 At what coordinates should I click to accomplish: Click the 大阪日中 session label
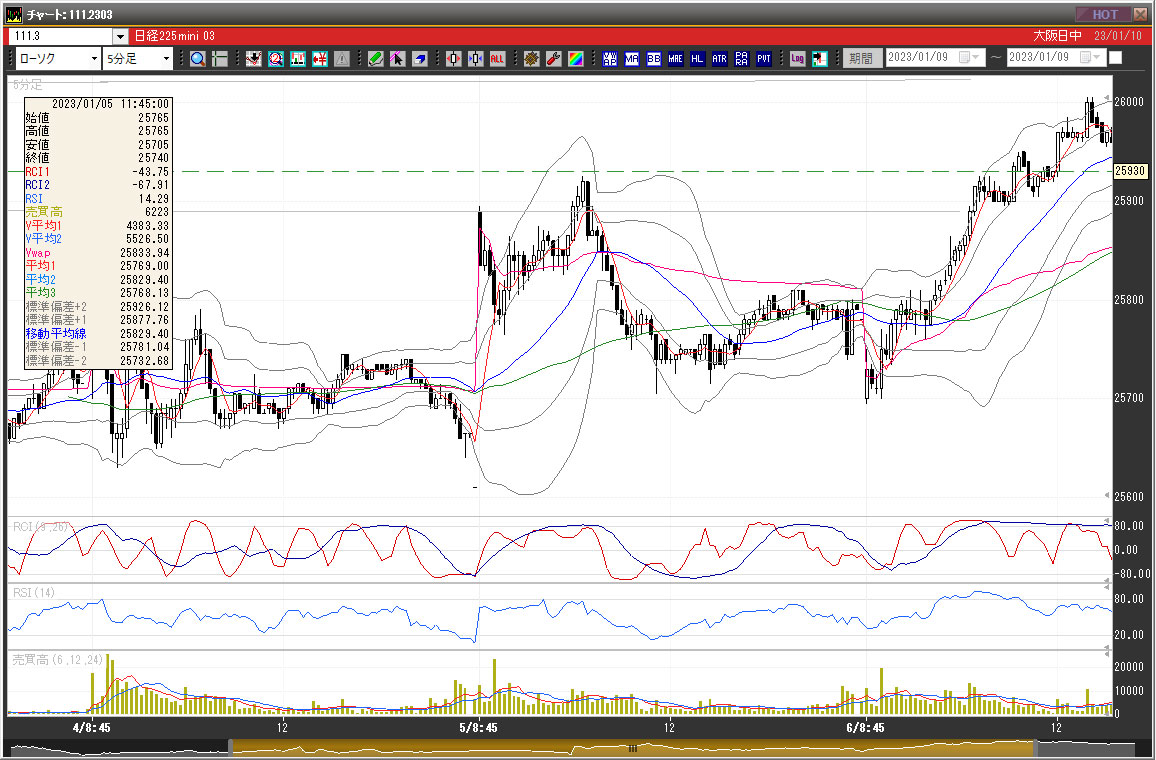click(1057, 36)
